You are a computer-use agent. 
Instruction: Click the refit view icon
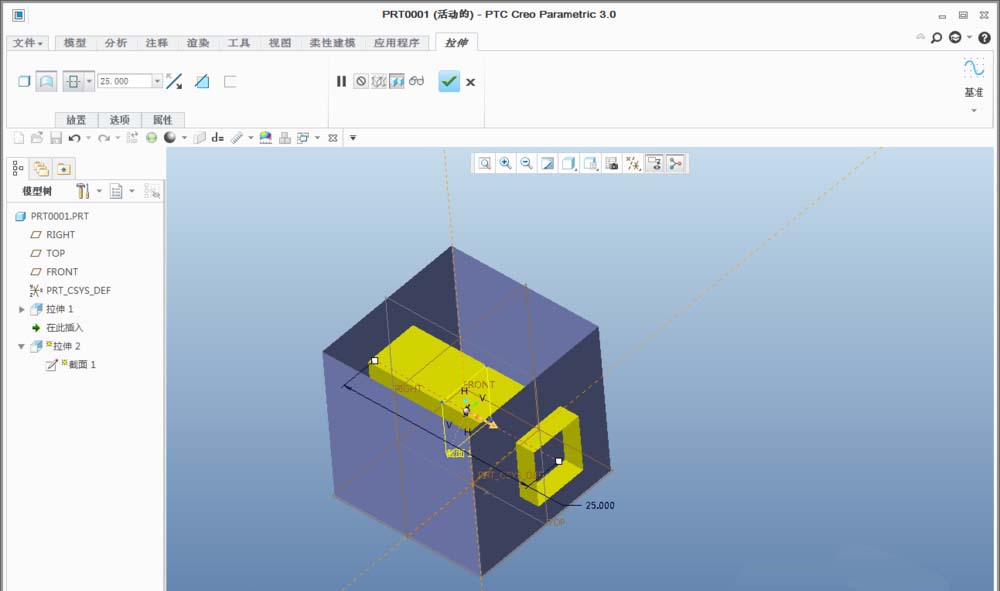[485, 164]
